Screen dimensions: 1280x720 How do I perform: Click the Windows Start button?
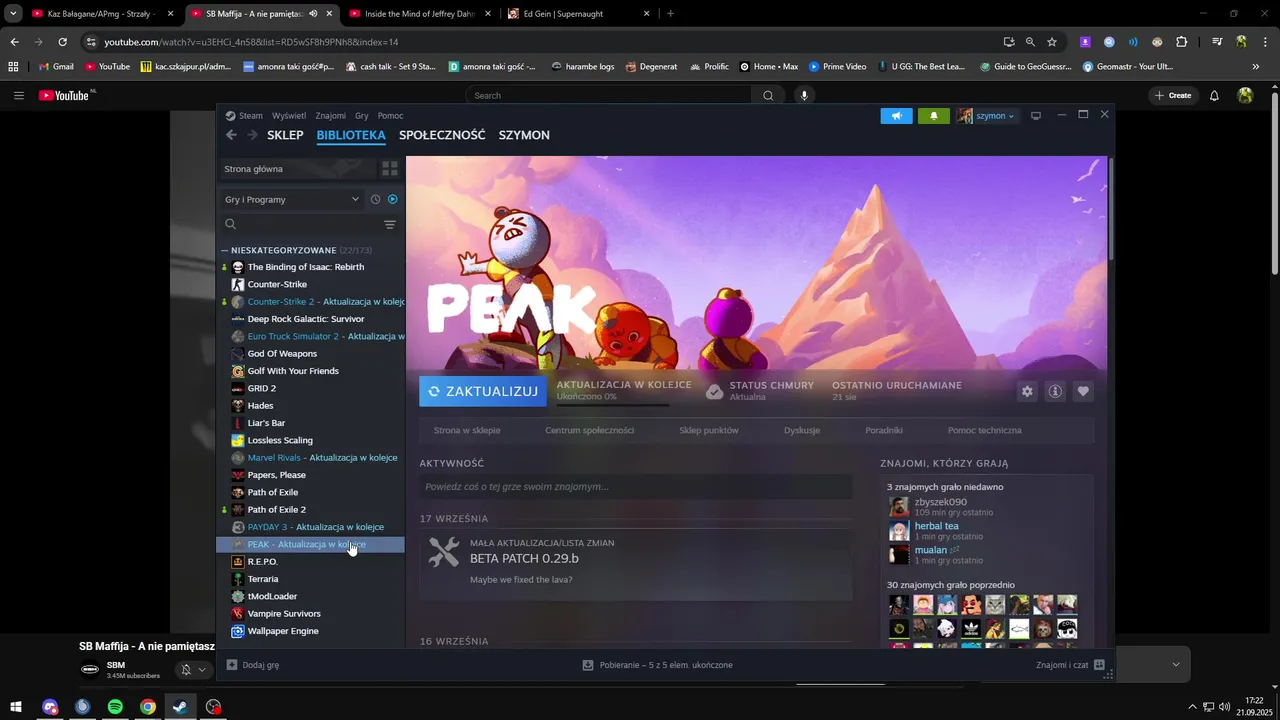[x=16, y=707]
